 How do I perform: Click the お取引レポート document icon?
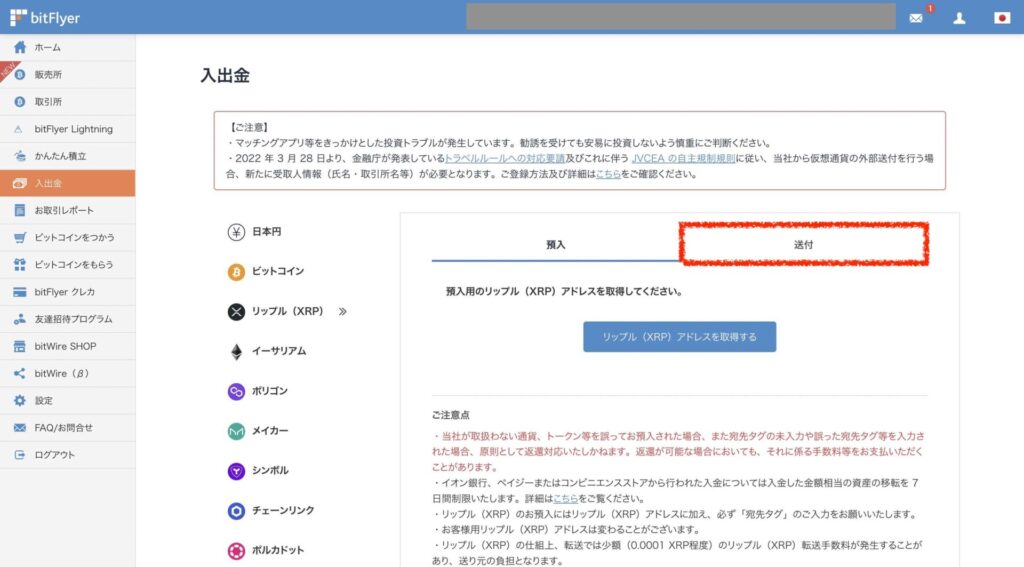20,210
